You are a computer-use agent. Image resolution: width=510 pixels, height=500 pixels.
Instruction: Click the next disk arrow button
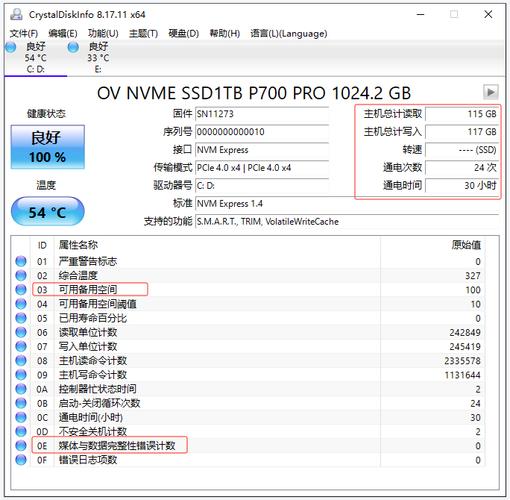tap(491, 92)
